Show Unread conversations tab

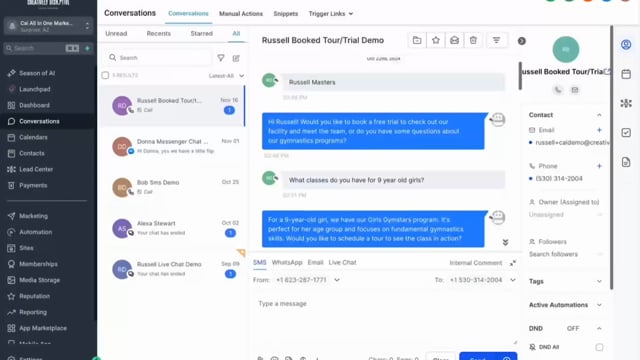point(116,33)
